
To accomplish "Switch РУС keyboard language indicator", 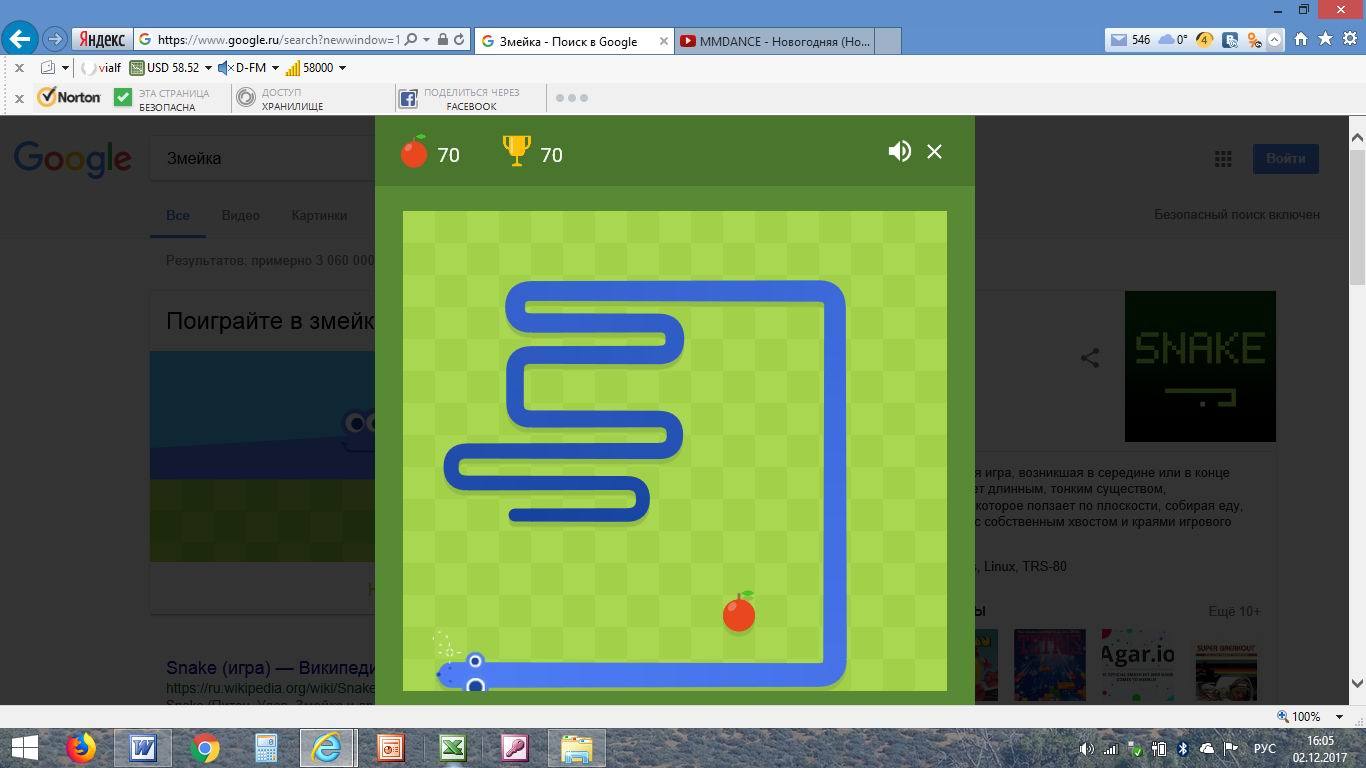I will (1264, 748).
